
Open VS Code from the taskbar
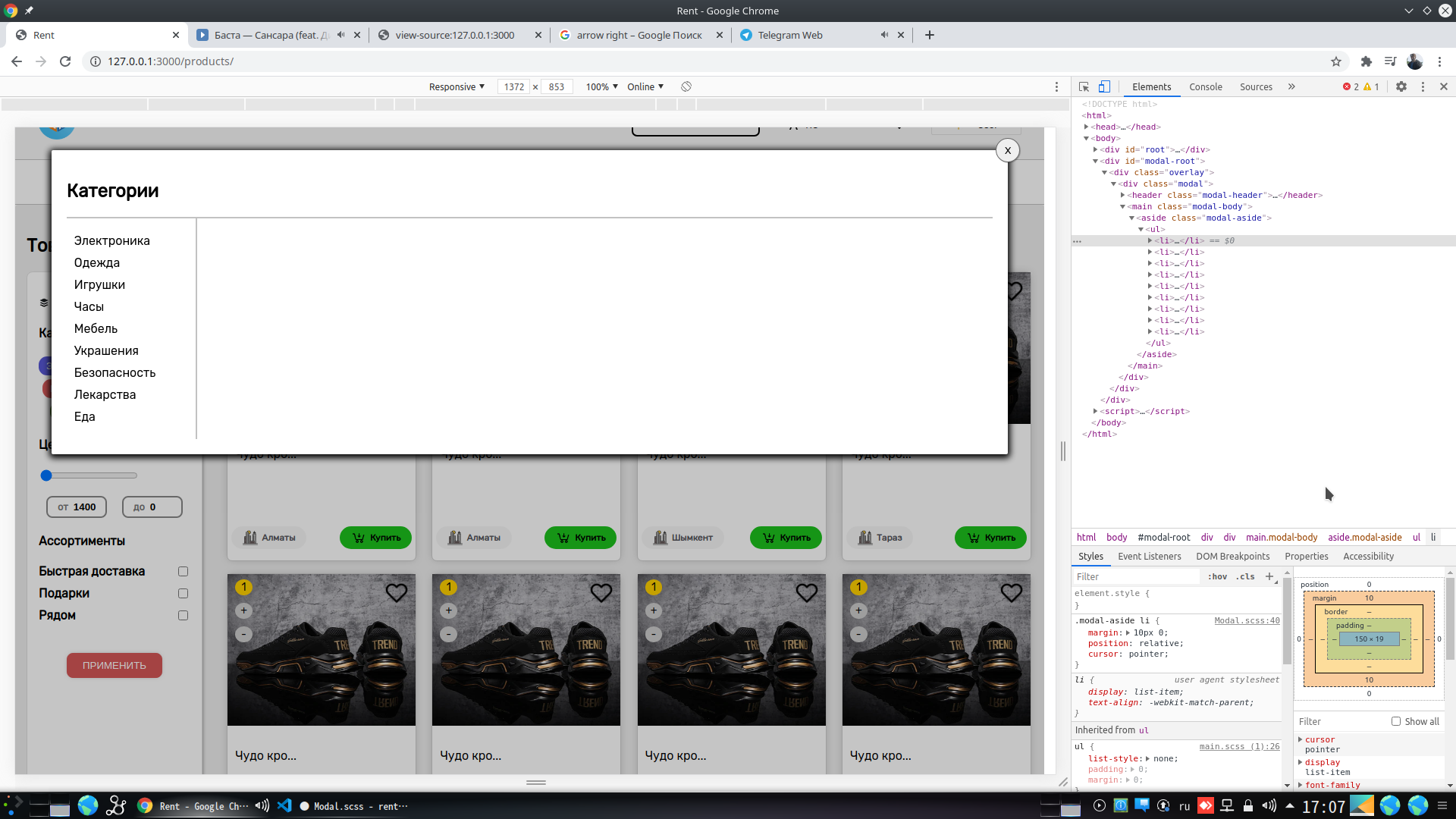284,805
